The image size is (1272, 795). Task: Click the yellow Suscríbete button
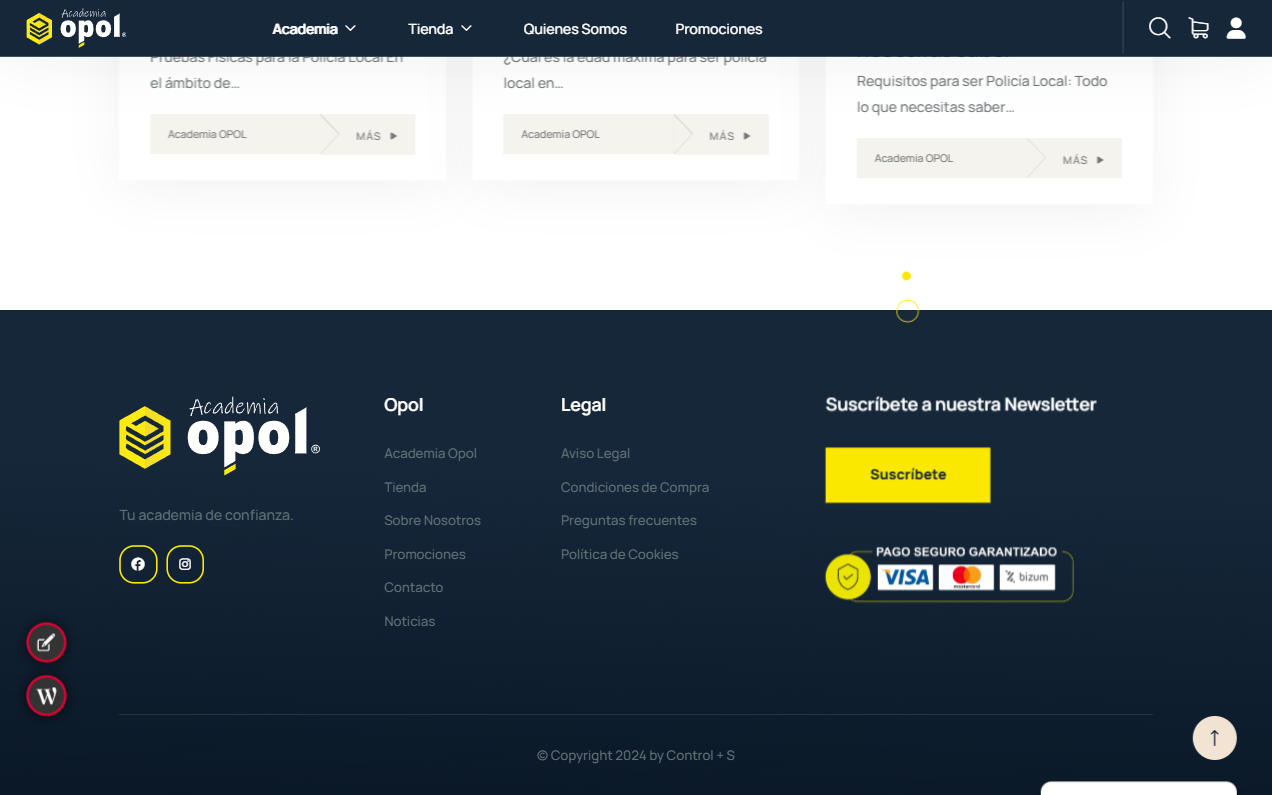pyautogui.click(x=907, y=474)
